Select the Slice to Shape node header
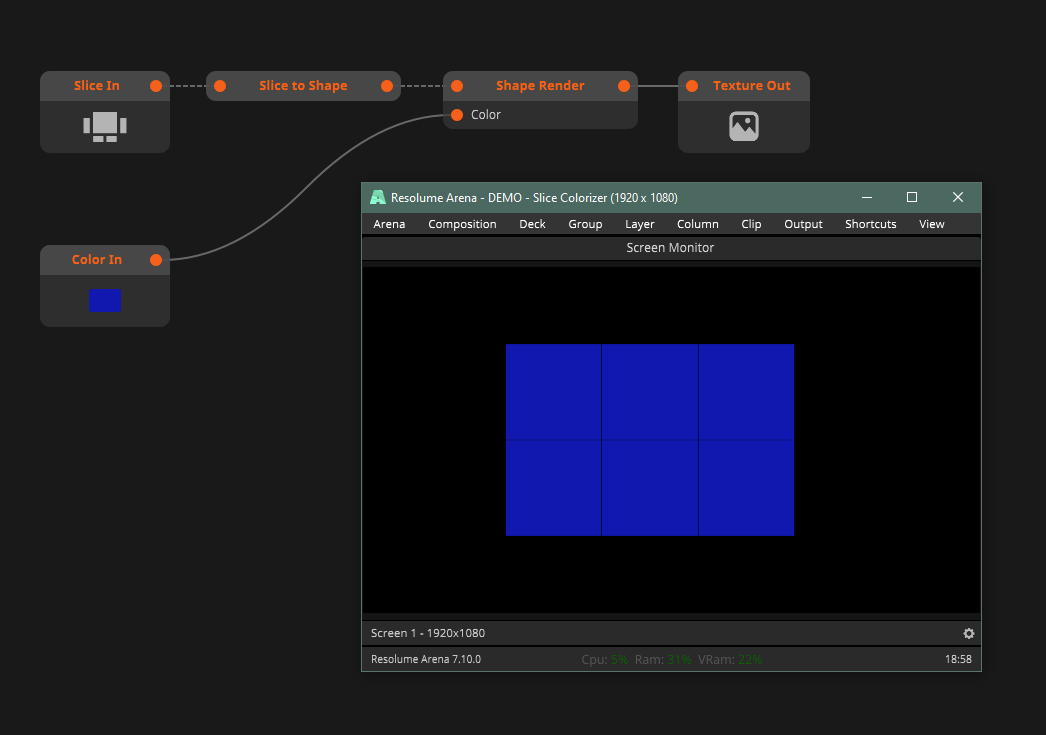Viewport: 1046px width, 735px height. tap(303, 86)
